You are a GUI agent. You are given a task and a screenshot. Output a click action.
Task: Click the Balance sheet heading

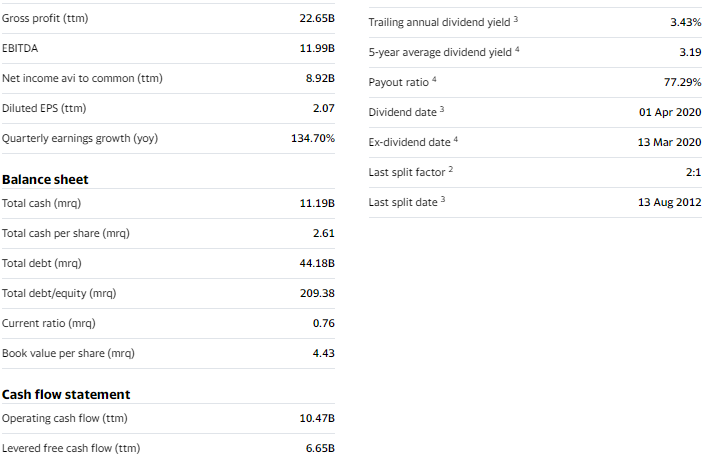point(45,179)
